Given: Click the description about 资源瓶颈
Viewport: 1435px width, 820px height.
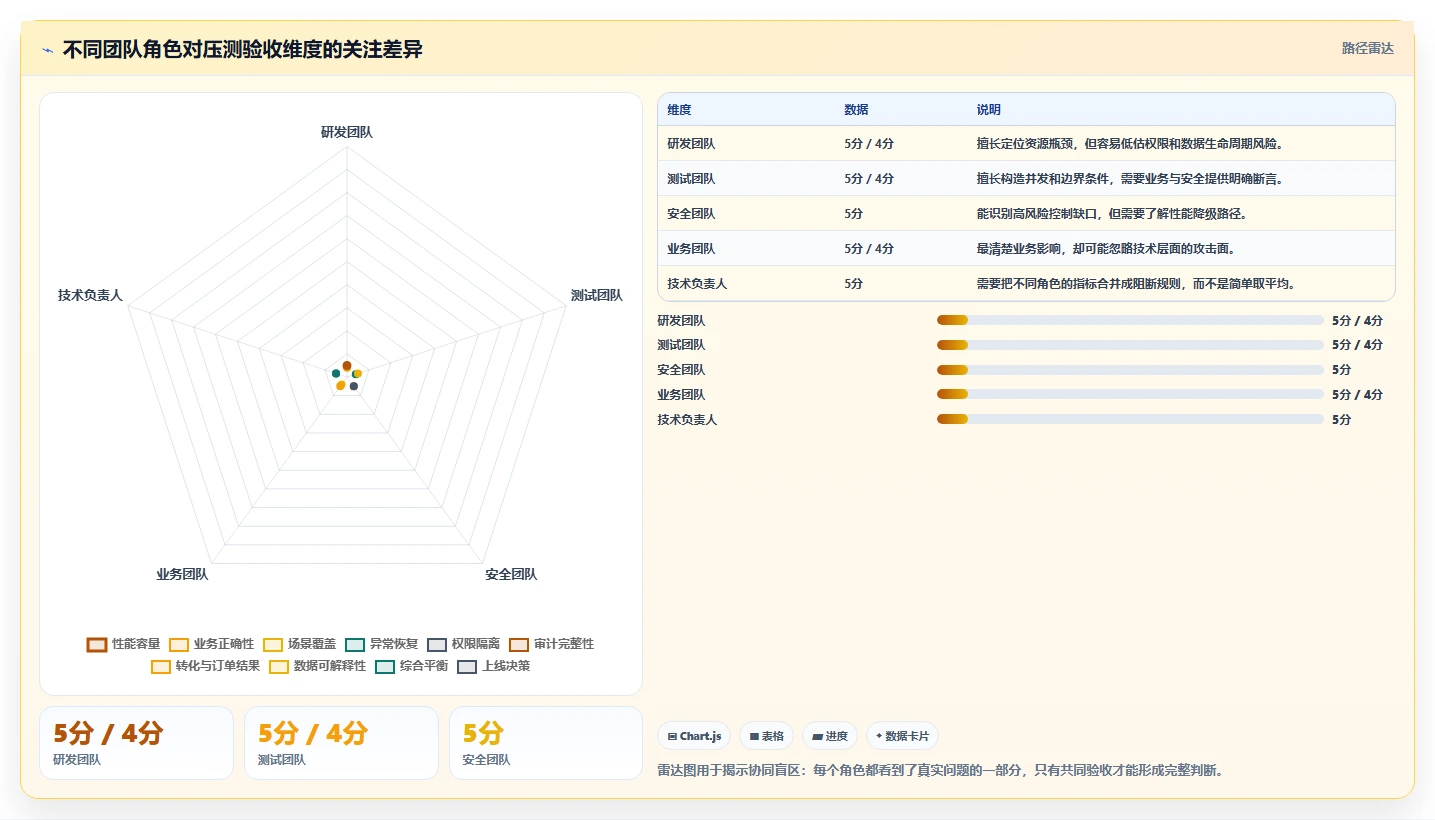Looking at the screenshot, I should pos(1130,144).
